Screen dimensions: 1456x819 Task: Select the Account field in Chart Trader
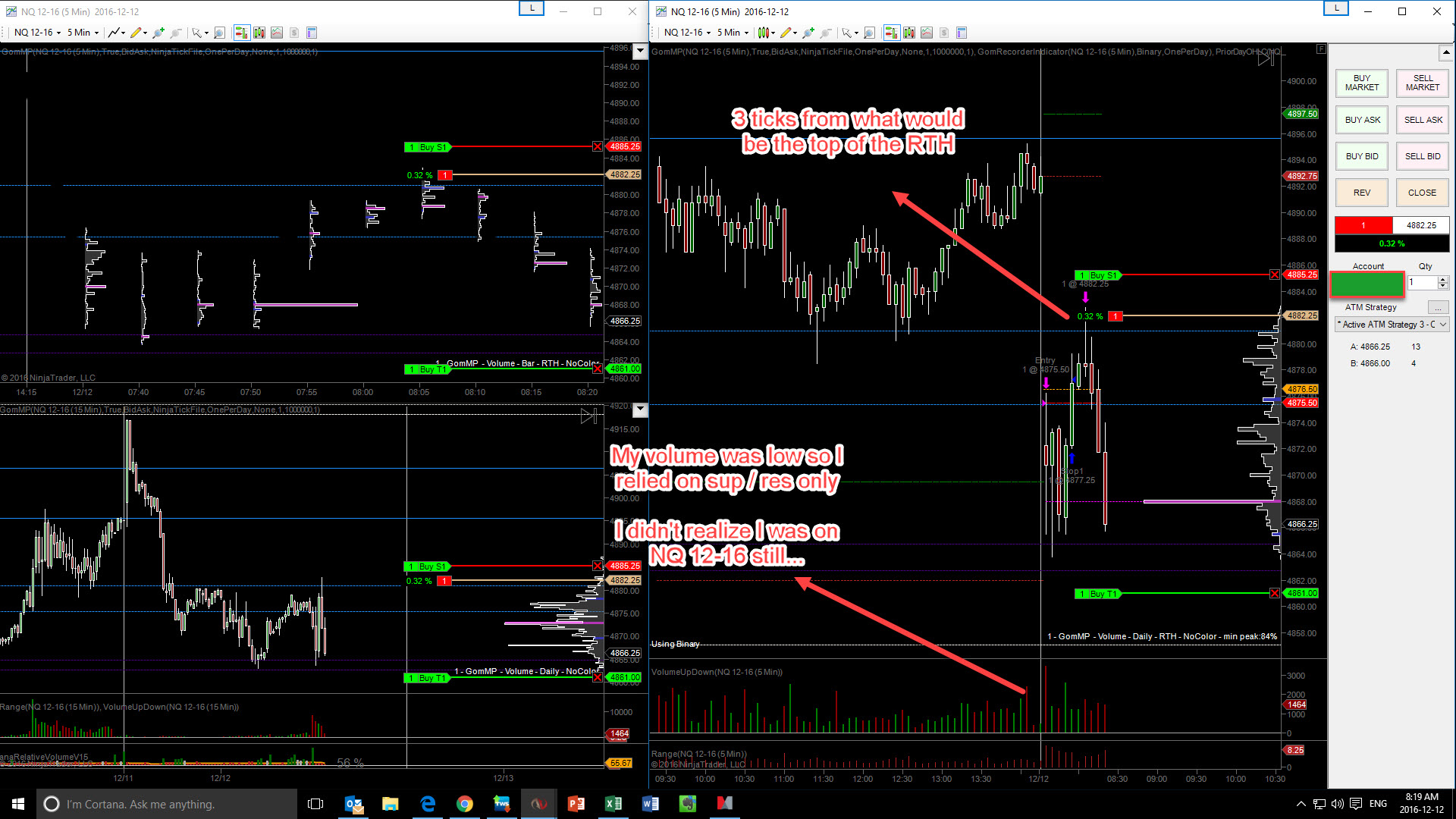click(x=1367, y=284)
